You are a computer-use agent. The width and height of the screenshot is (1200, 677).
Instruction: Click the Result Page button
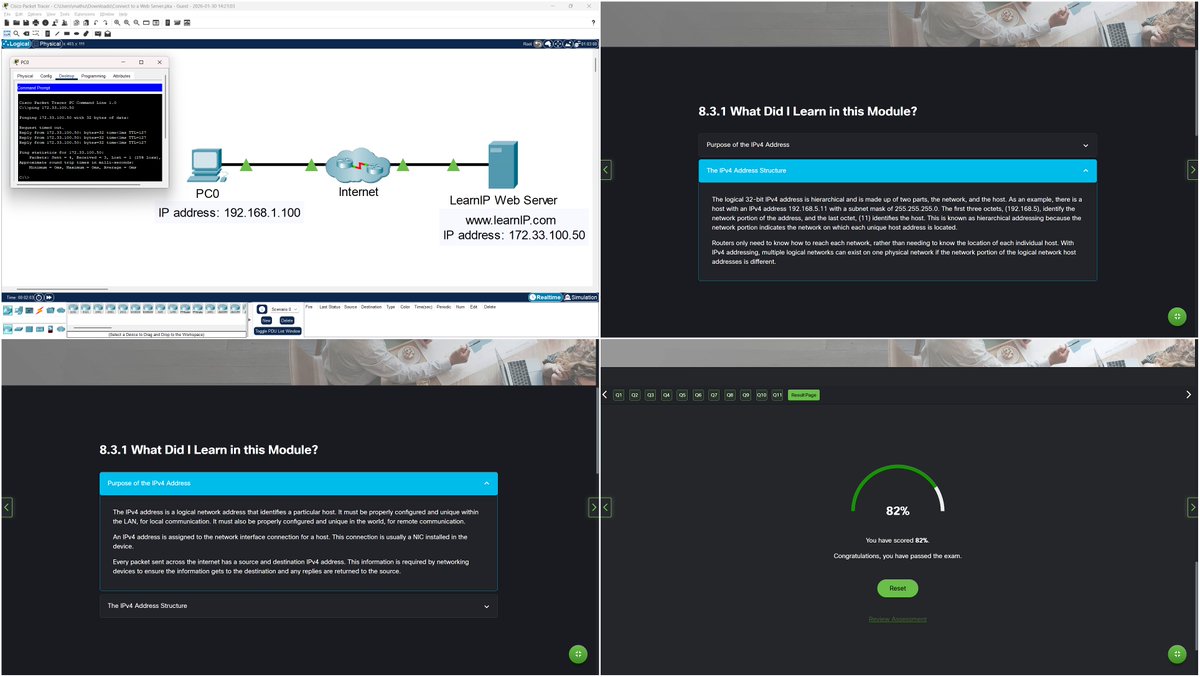click(x=804, y=395)
